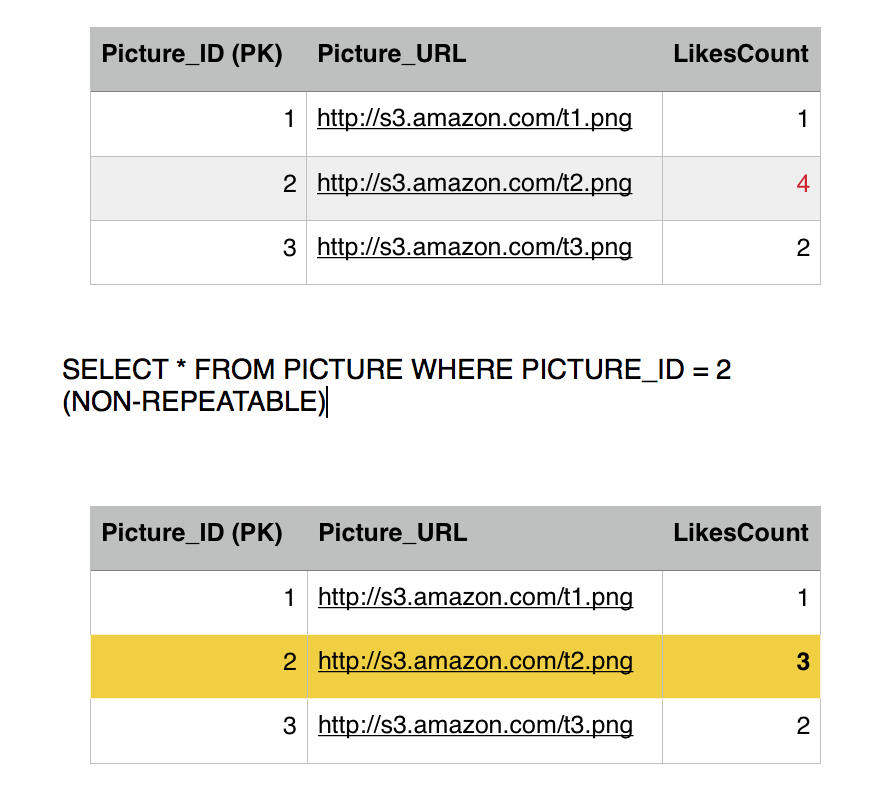Screen dimensions: 874x792
Task: Click the bottom table's LikesCount header
Action: (x=741, y=533)
